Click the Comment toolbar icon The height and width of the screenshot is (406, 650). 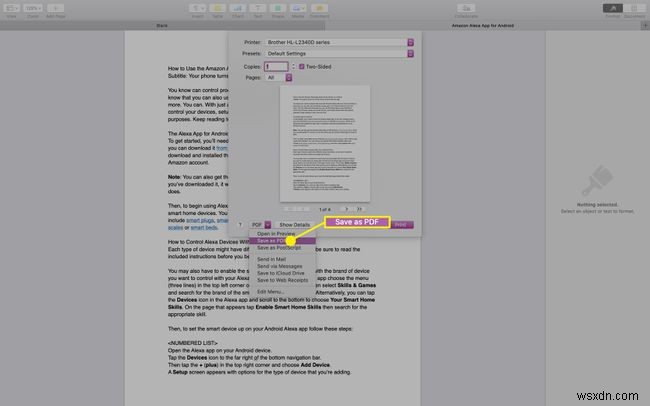(319, 8)
